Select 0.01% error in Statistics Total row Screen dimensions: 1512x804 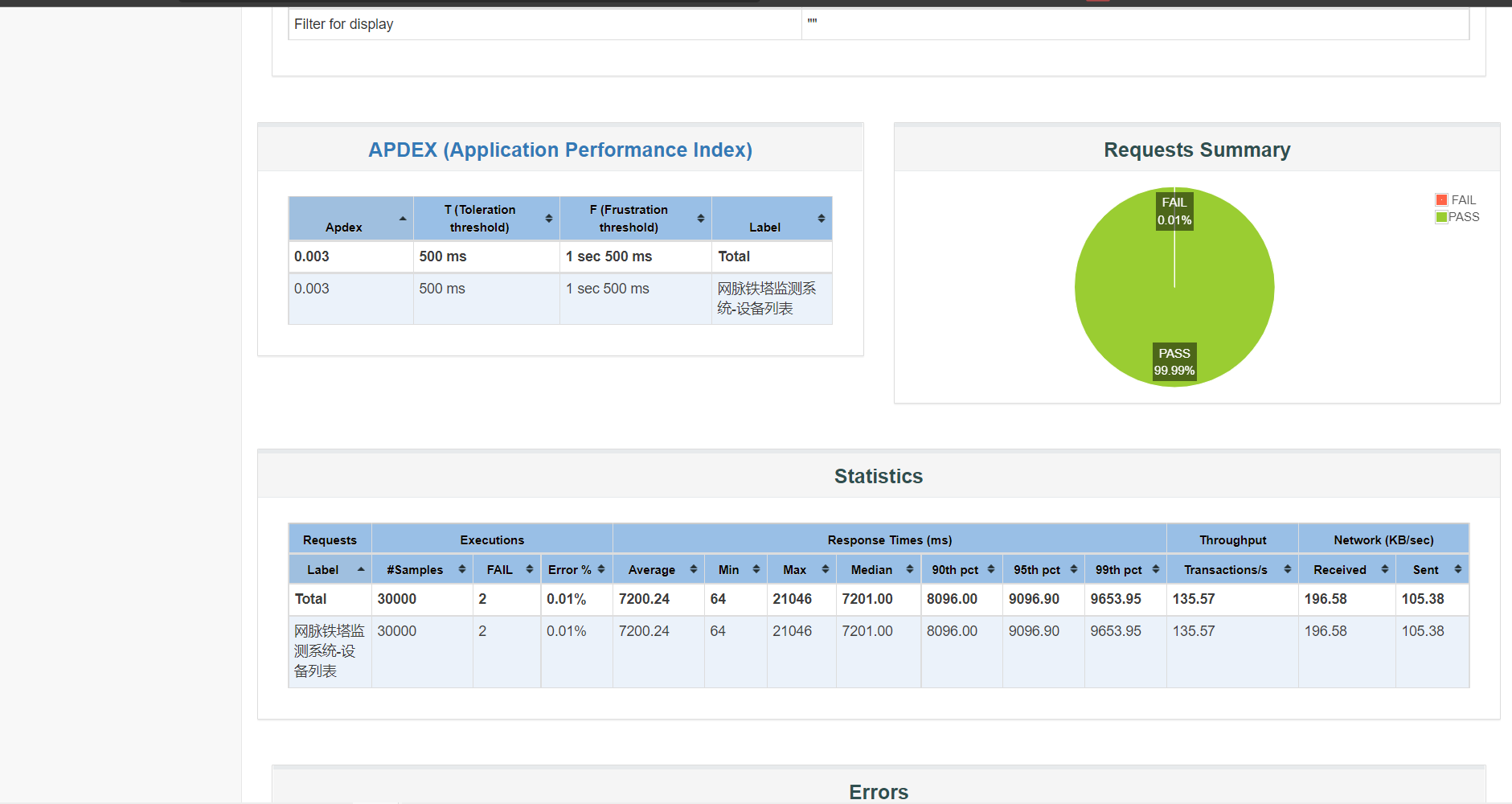click(x=567, y=599)
